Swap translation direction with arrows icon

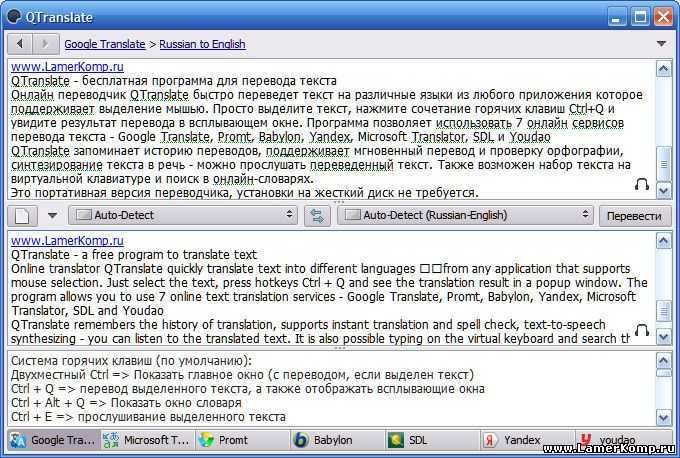(x=317, y=216)
